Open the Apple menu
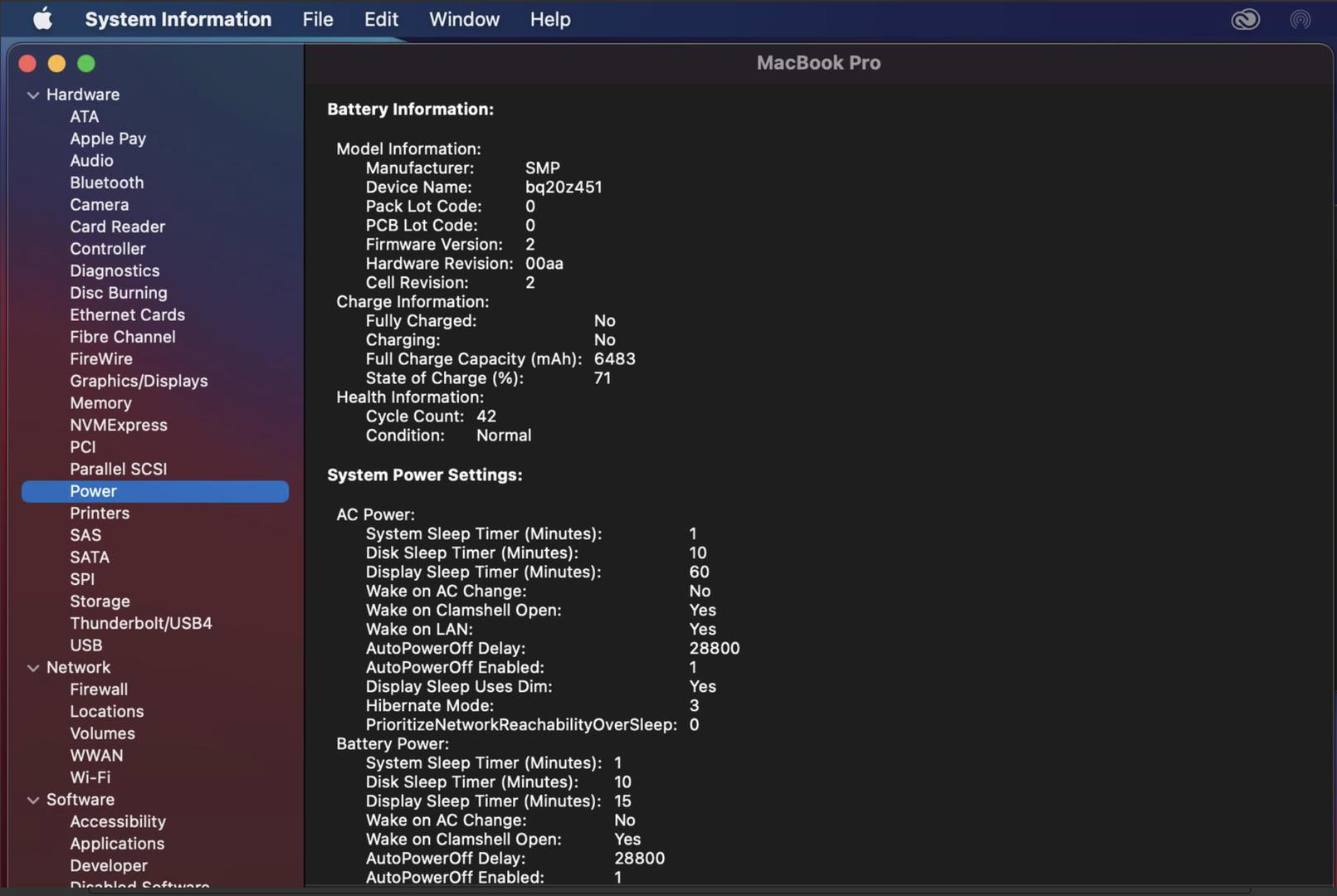Image resolution: width=1337 pixels, height=896 pixels. coord(42,18)
